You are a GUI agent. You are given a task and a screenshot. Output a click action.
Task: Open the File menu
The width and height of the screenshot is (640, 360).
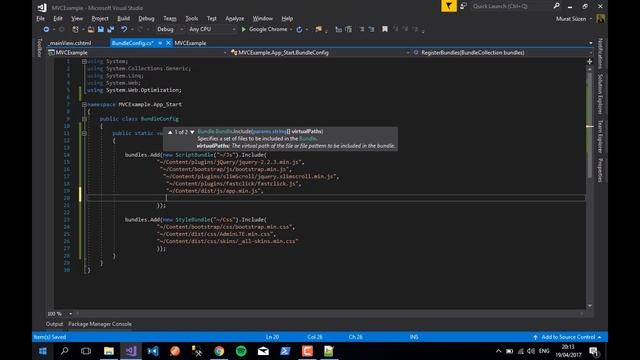point(40,19)
